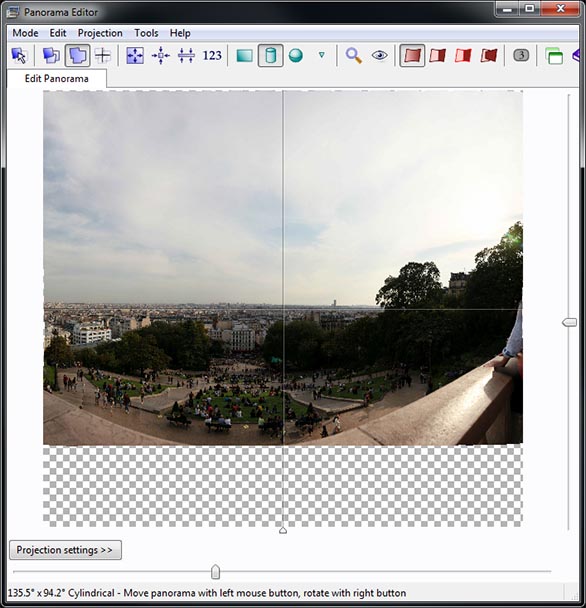This screenshot has height=608, width=586.
Task: Toggle the eye preview icon
Action: pos(379,55)
